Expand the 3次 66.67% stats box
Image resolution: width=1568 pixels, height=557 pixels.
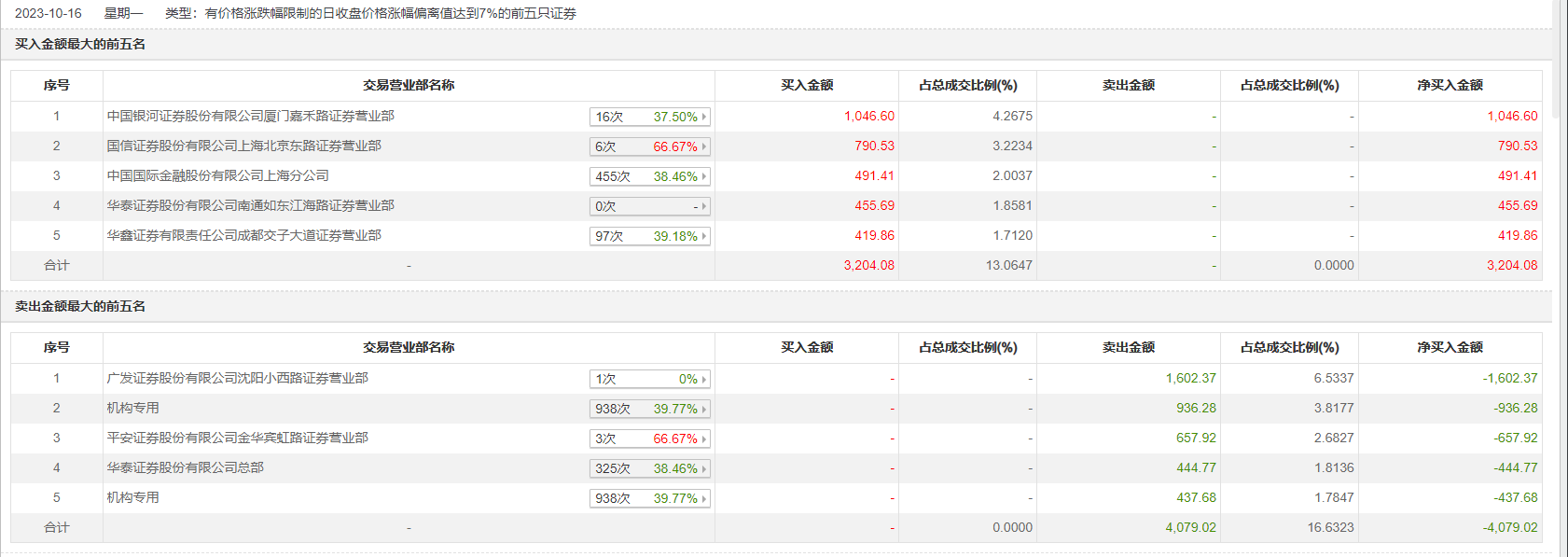coord(649,439)
